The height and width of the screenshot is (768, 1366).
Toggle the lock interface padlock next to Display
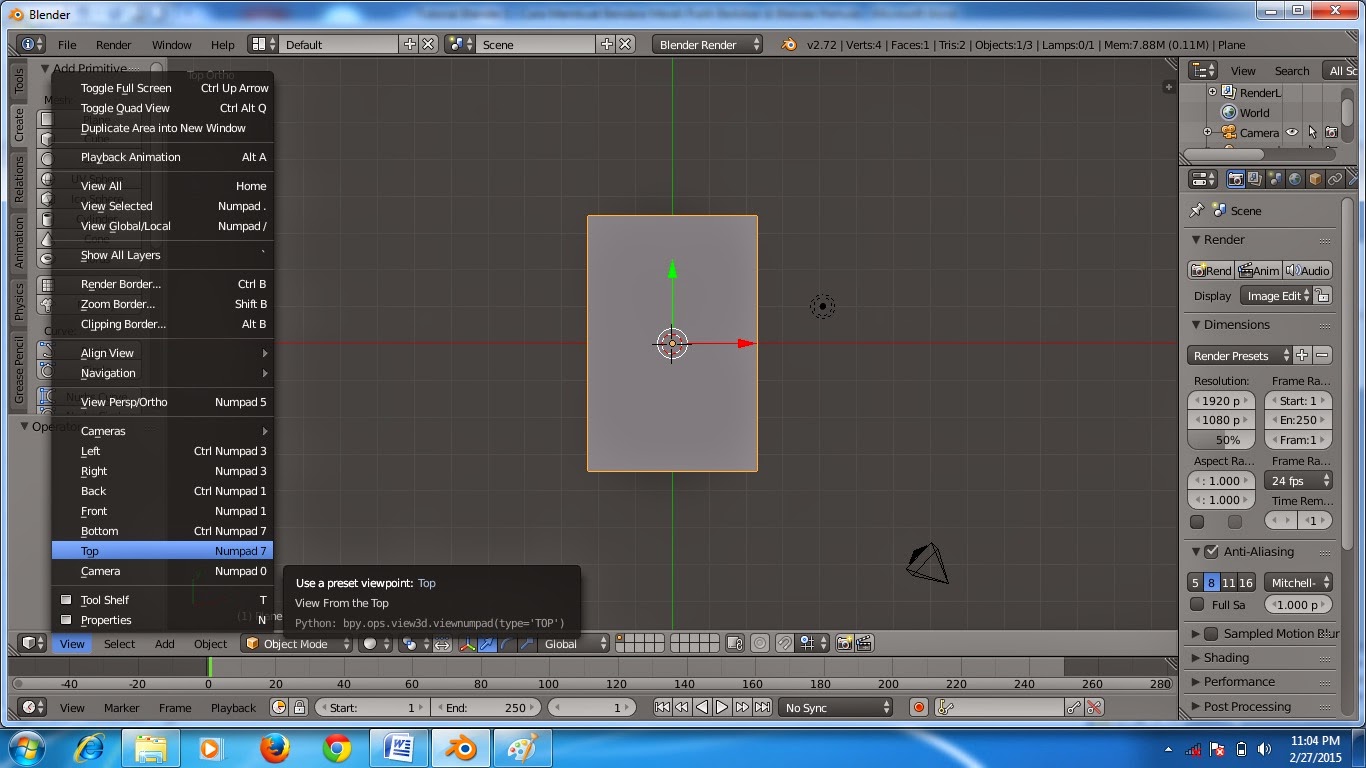pyautogui.click(x=1322, y=296)
